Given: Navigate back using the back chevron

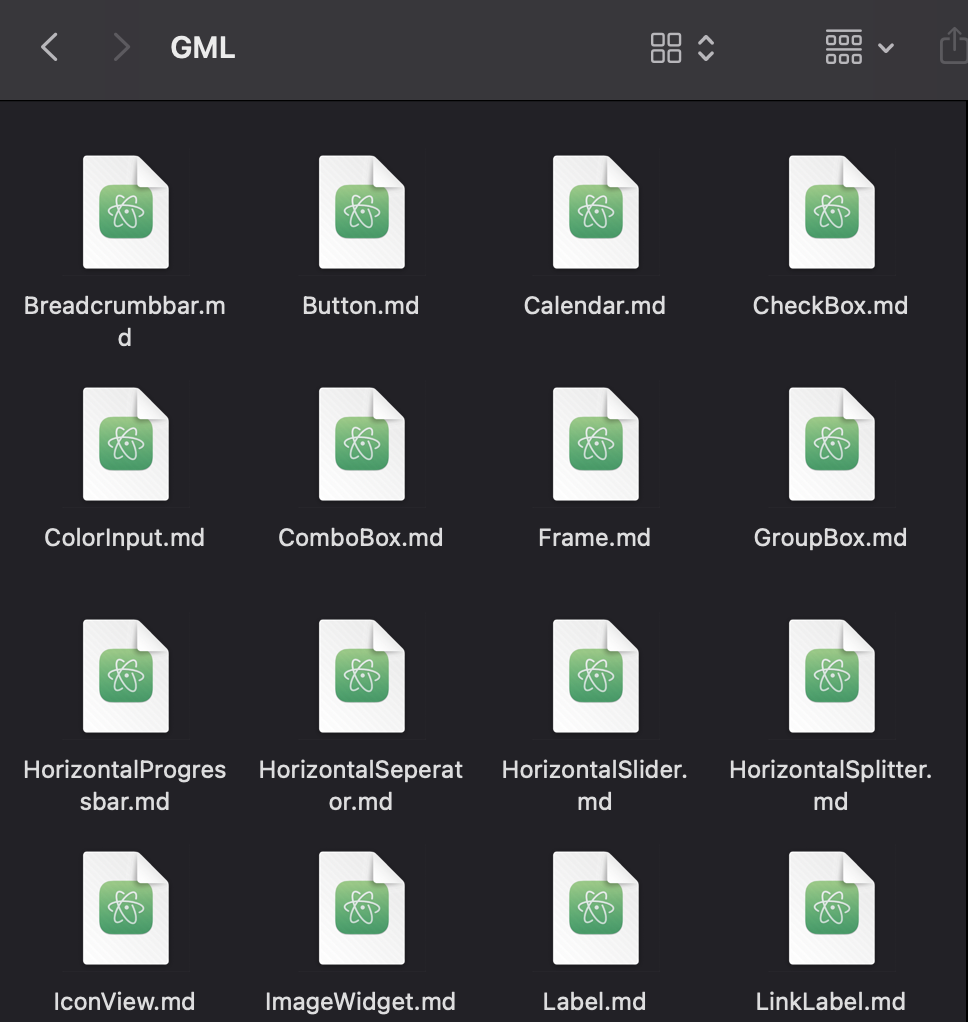Looking at the screenshot, I should point(49,46).
